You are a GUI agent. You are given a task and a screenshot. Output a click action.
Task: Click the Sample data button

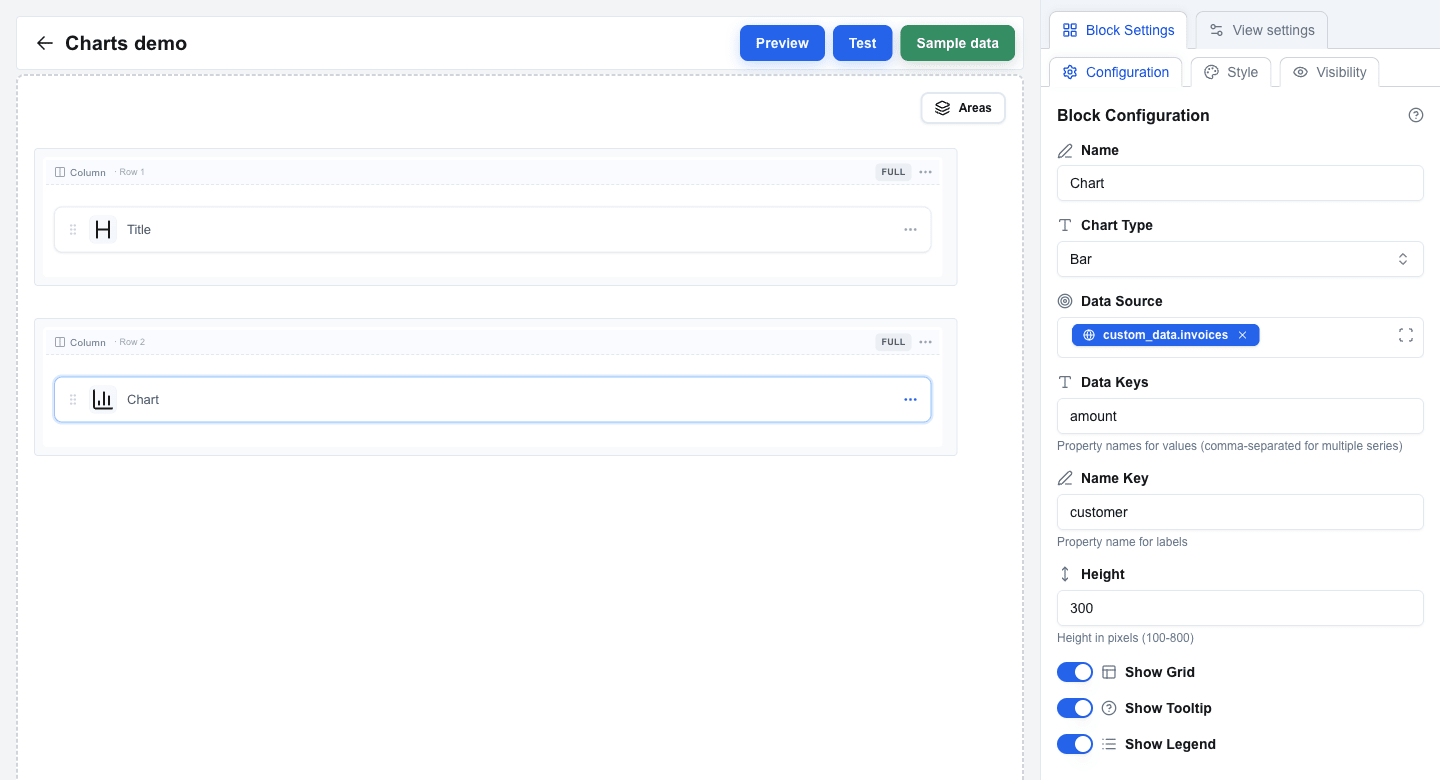pos(957,43)
